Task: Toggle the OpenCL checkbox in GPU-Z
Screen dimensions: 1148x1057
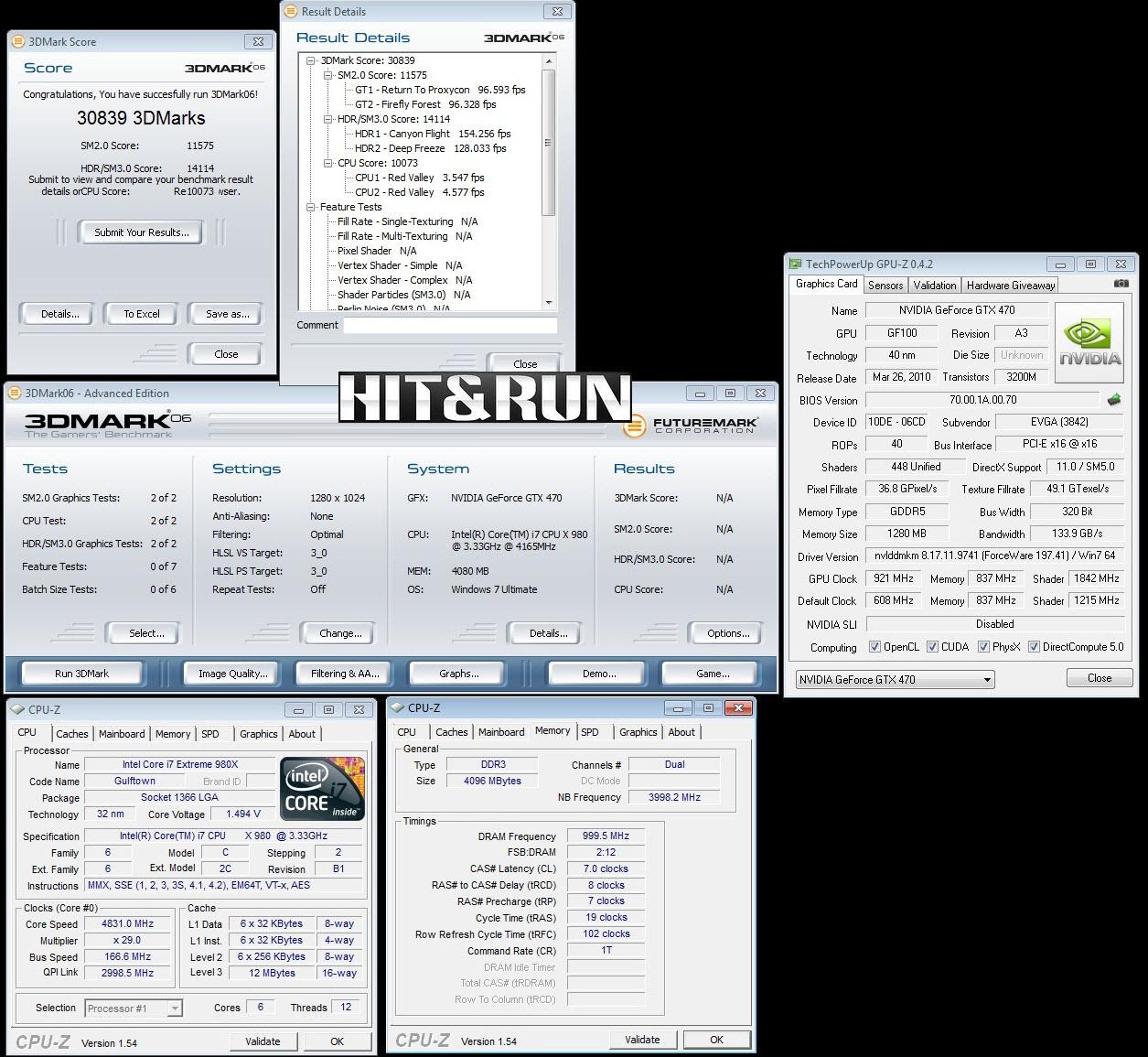Action: (x=875, y=647)
